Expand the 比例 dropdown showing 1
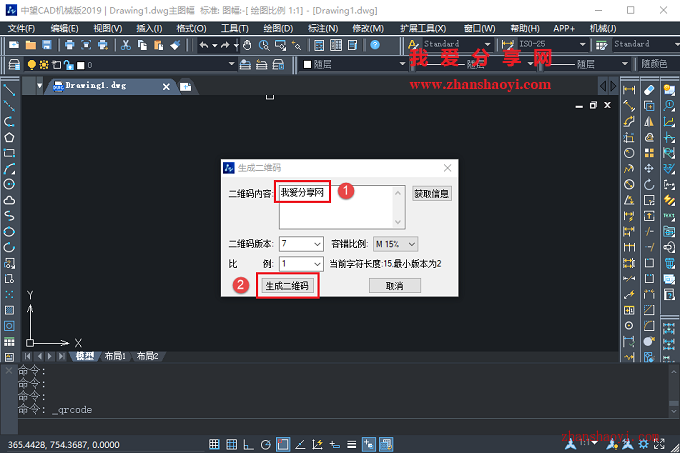 (317, 264)
